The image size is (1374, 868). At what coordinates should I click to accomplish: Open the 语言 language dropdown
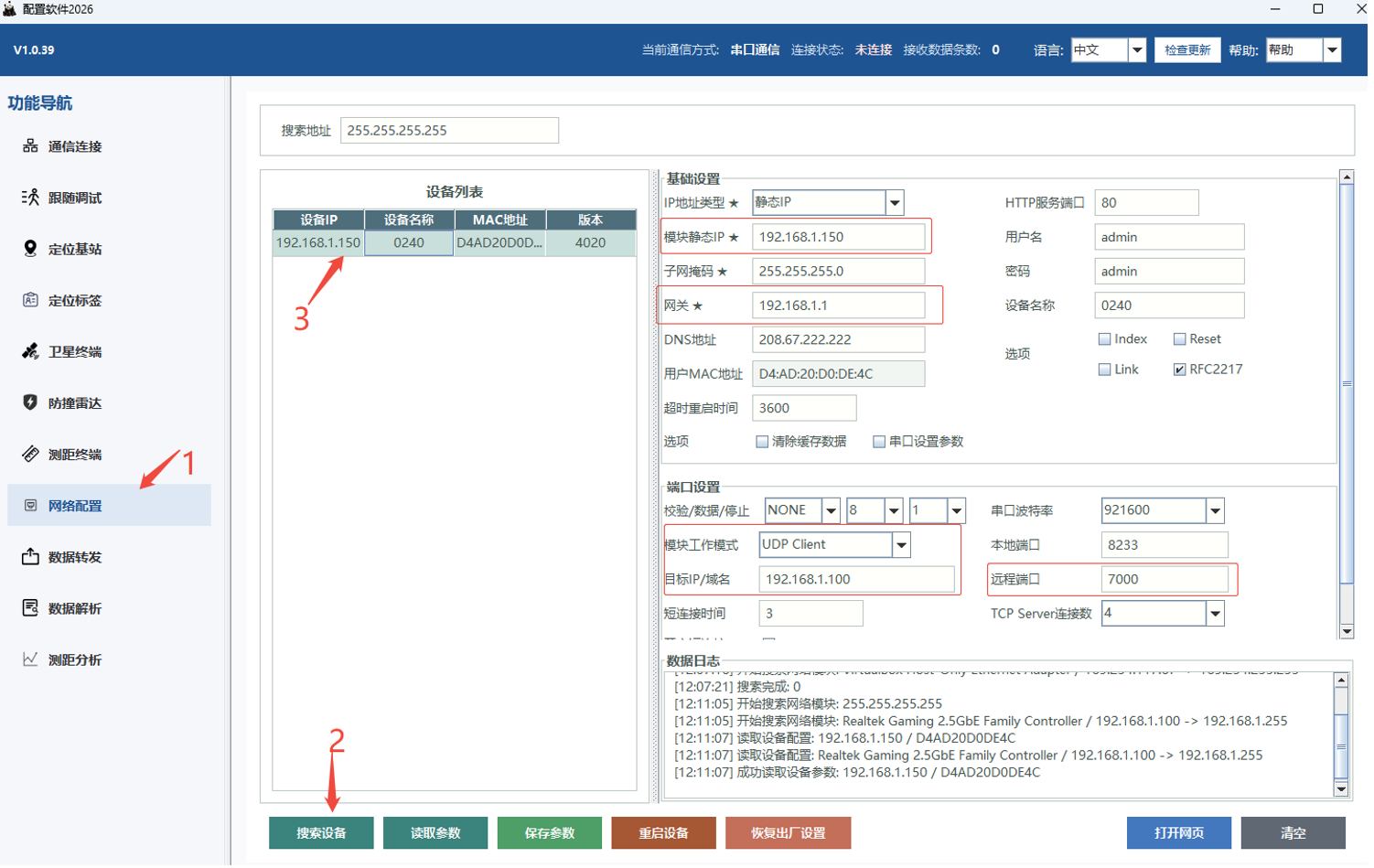(1137, 50)
